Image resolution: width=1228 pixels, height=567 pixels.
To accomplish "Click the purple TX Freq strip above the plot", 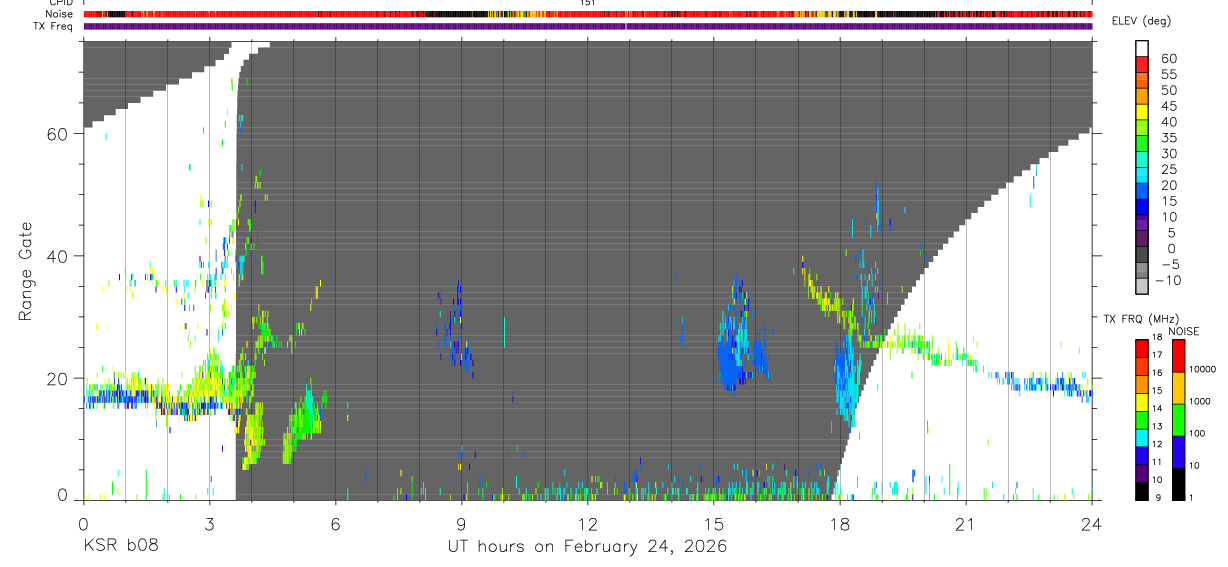I will pos(587,27).
